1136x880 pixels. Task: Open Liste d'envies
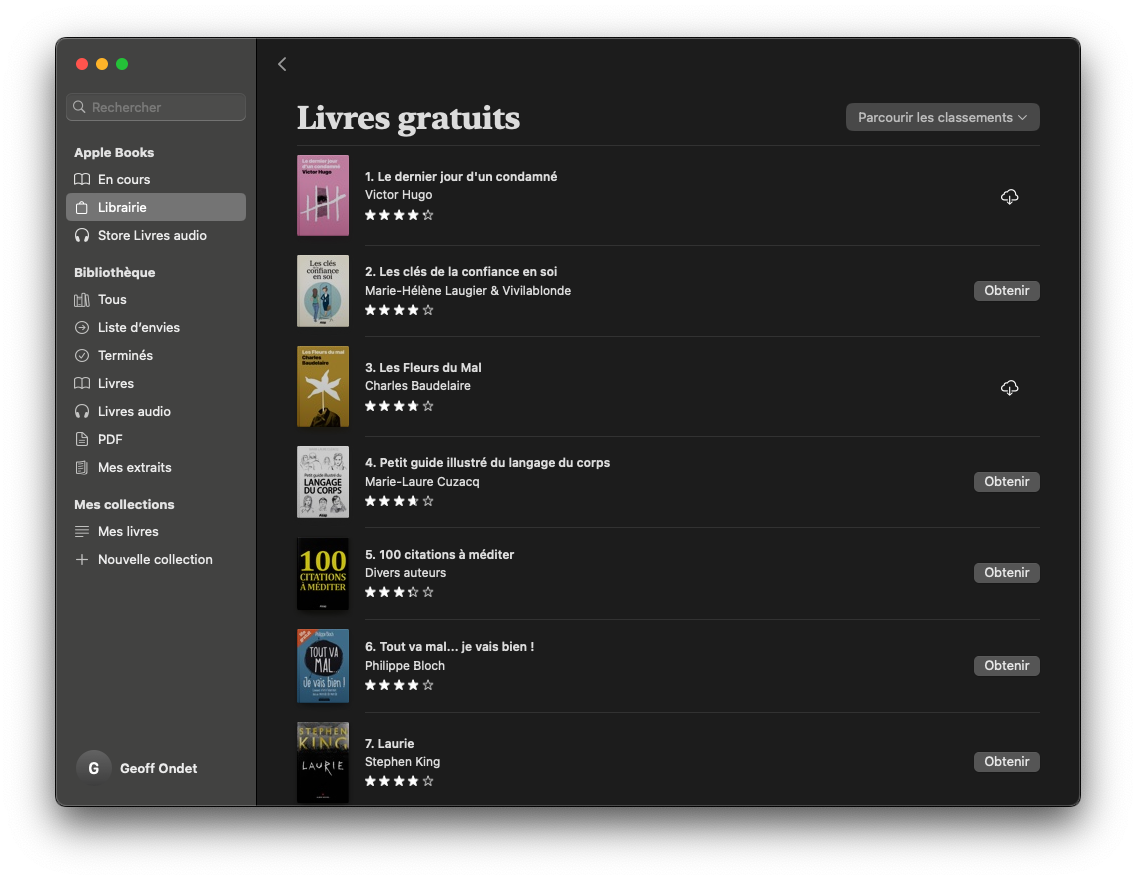(x=156, y=327)
